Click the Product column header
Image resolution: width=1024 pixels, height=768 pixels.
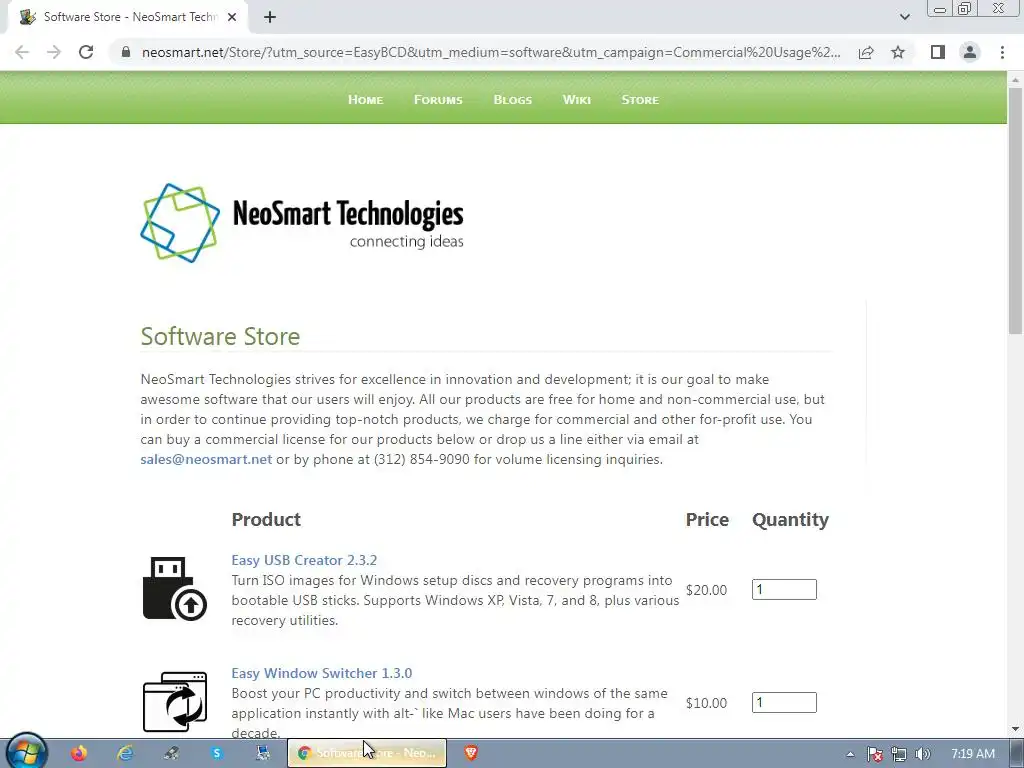click(266, 520)
